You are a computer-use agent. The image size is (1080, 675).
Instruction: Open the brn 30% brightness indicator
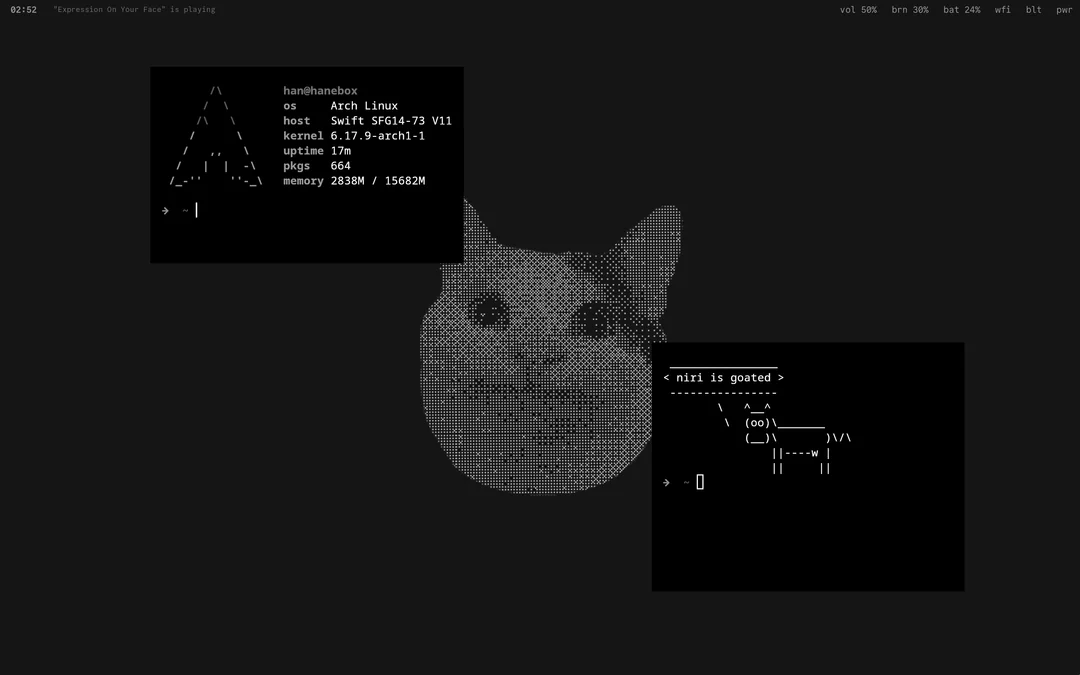[909, 10]
